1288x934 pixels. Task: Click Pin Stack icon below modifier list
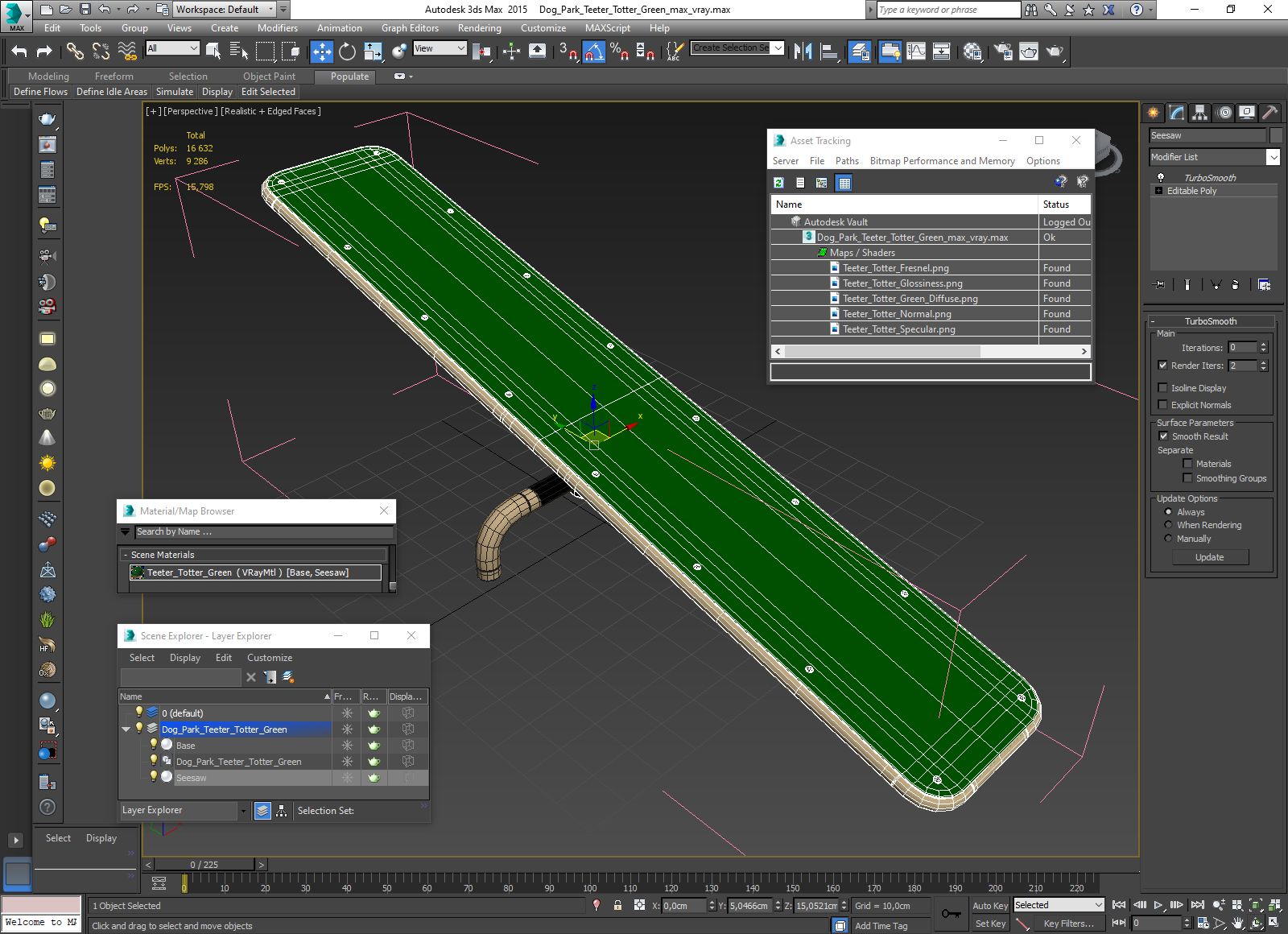[x=1159, y=284]
